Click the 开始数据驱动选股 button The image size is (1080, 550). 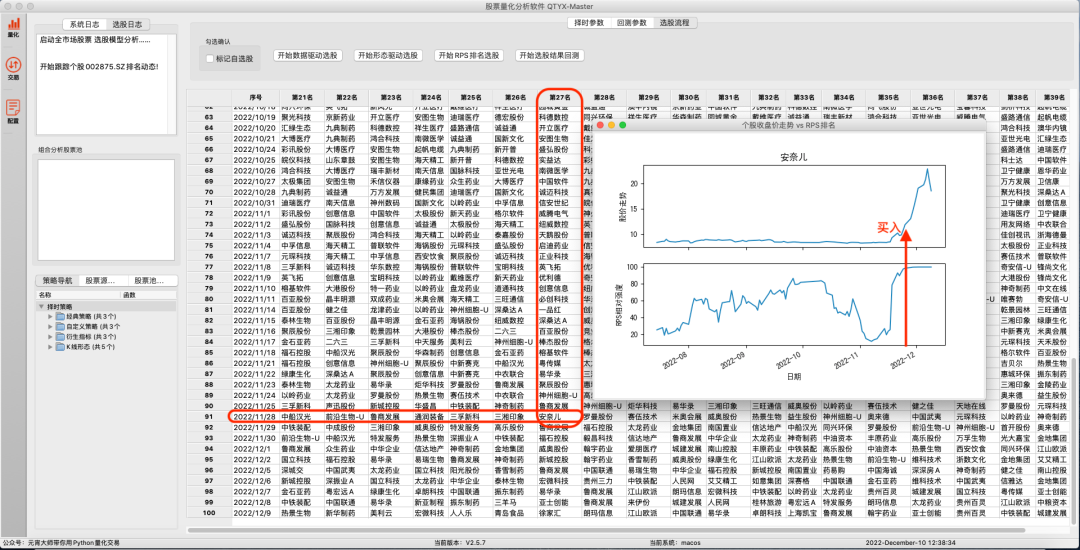[308, 56]
